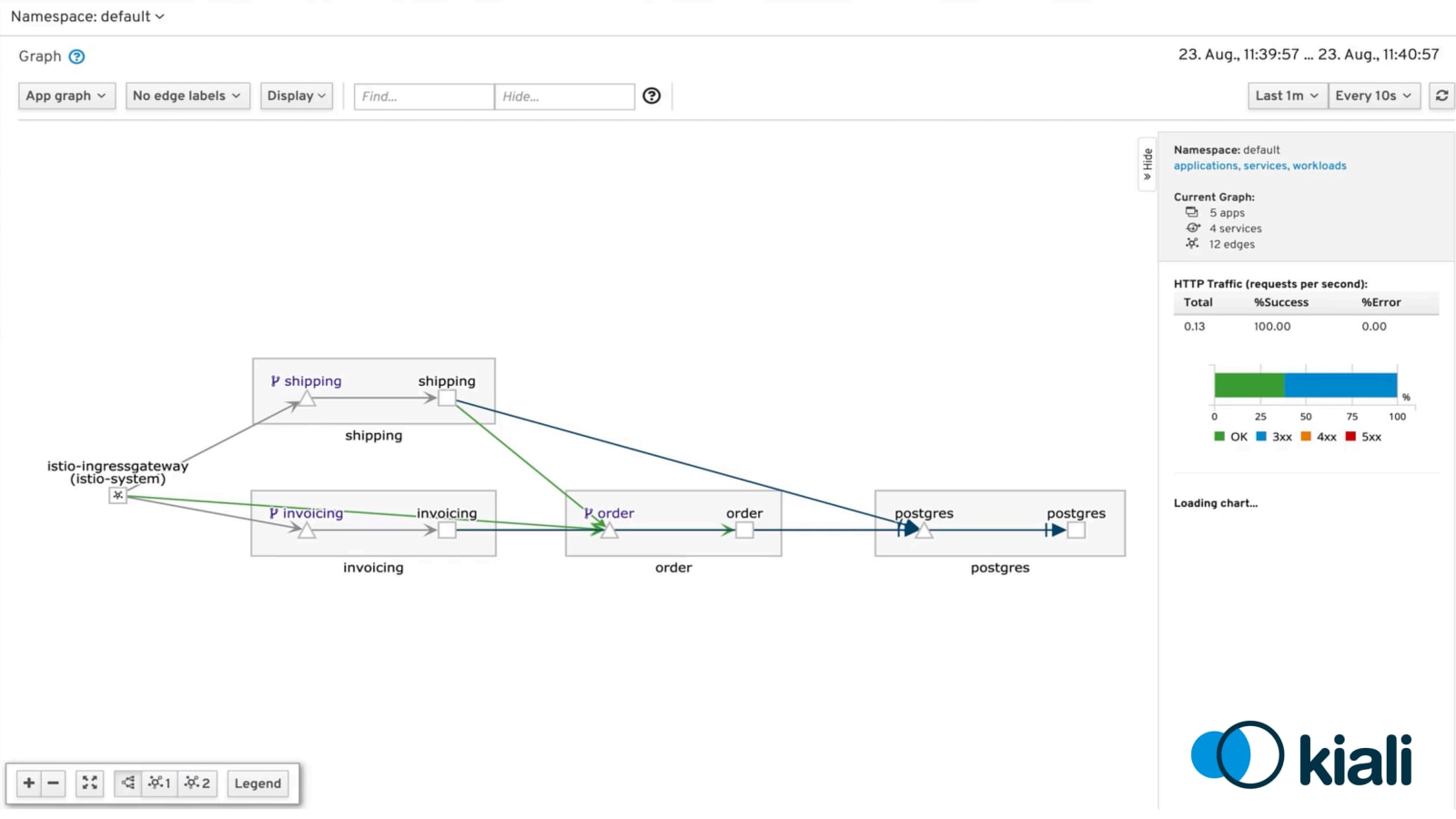Open the Namespace: default dropdown

[x=87, y=16]
